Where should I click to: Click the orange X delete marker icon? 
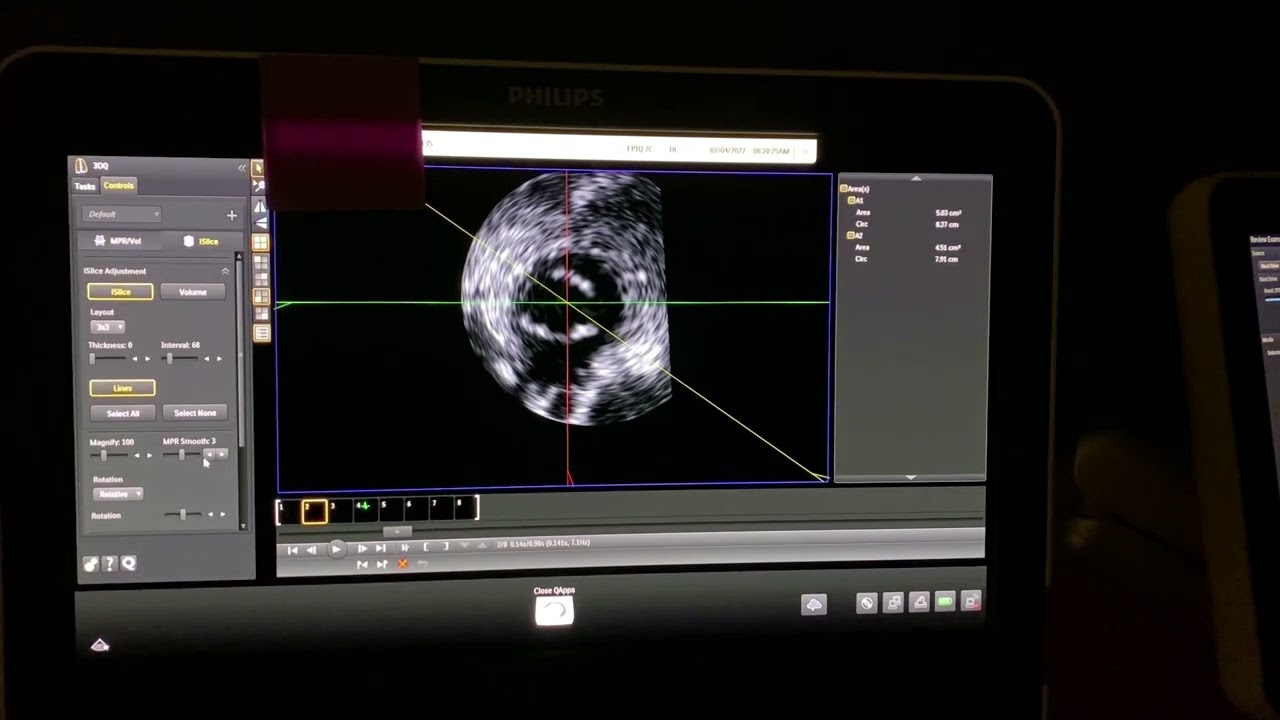(402, 564)
